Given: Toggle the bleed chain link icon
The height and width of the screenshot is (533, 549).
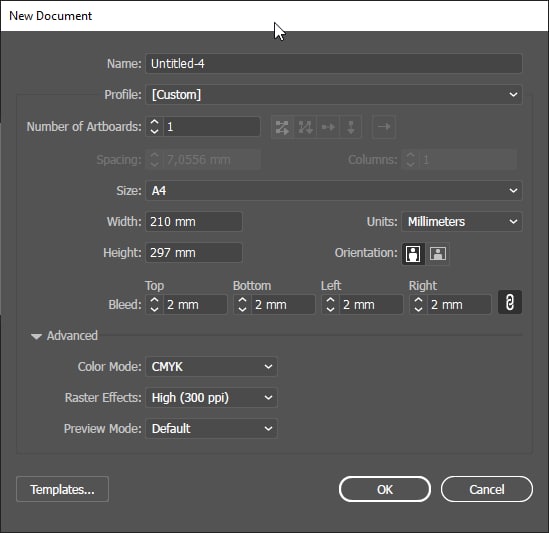Looking at the screenshot, I should tap(510, 302).
